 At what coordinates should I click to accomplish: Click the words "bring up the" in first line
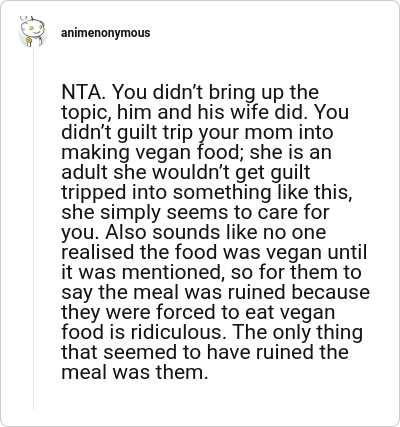(x=263, y=92)
